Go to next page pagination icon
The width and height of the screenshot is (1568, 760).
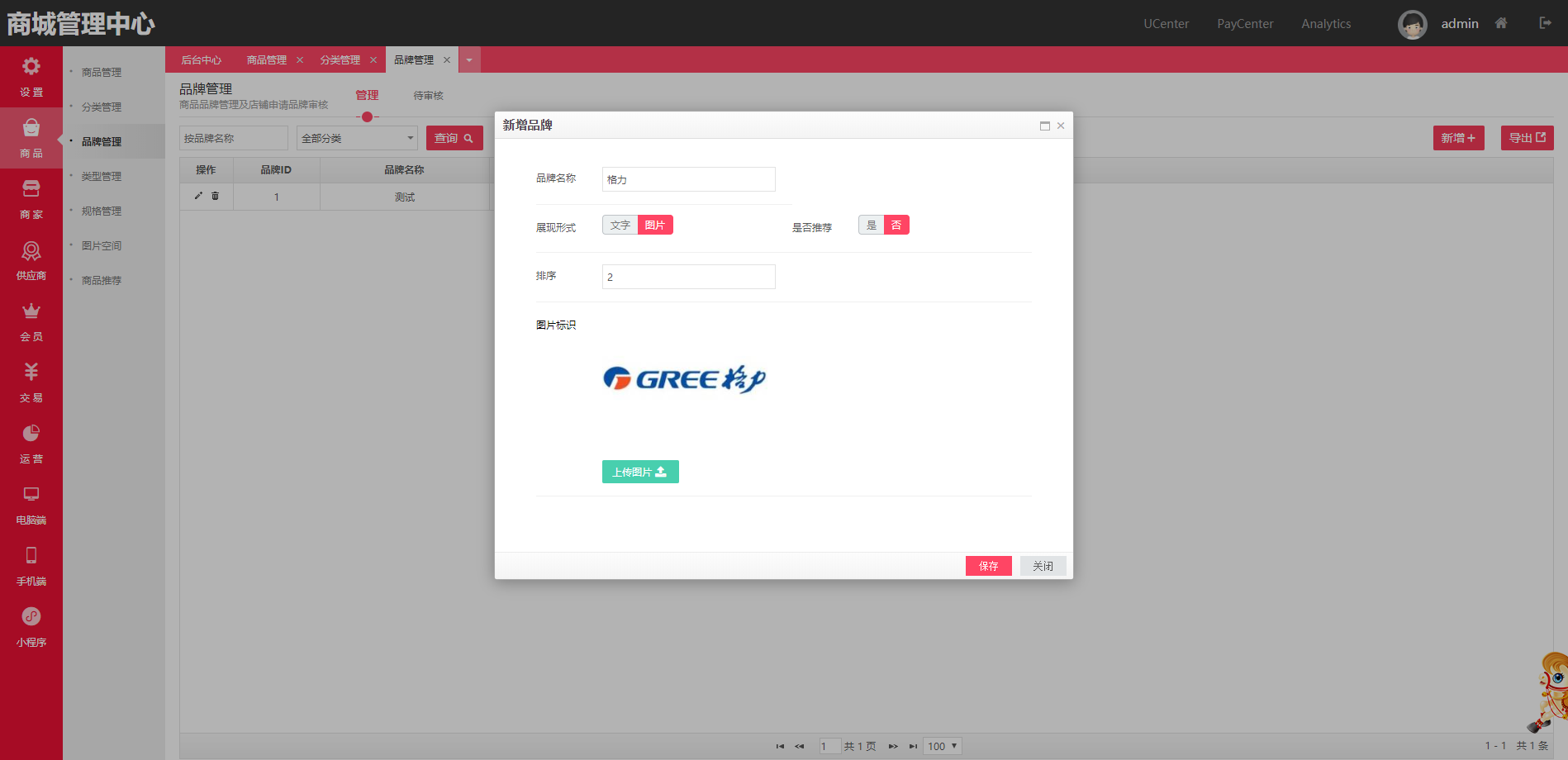(x=893, y=746)
